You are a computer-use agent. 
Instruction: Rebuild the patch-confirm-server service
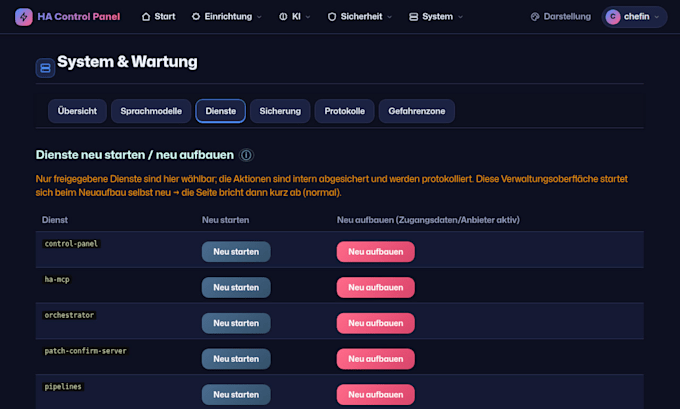[x=376, y=359]
